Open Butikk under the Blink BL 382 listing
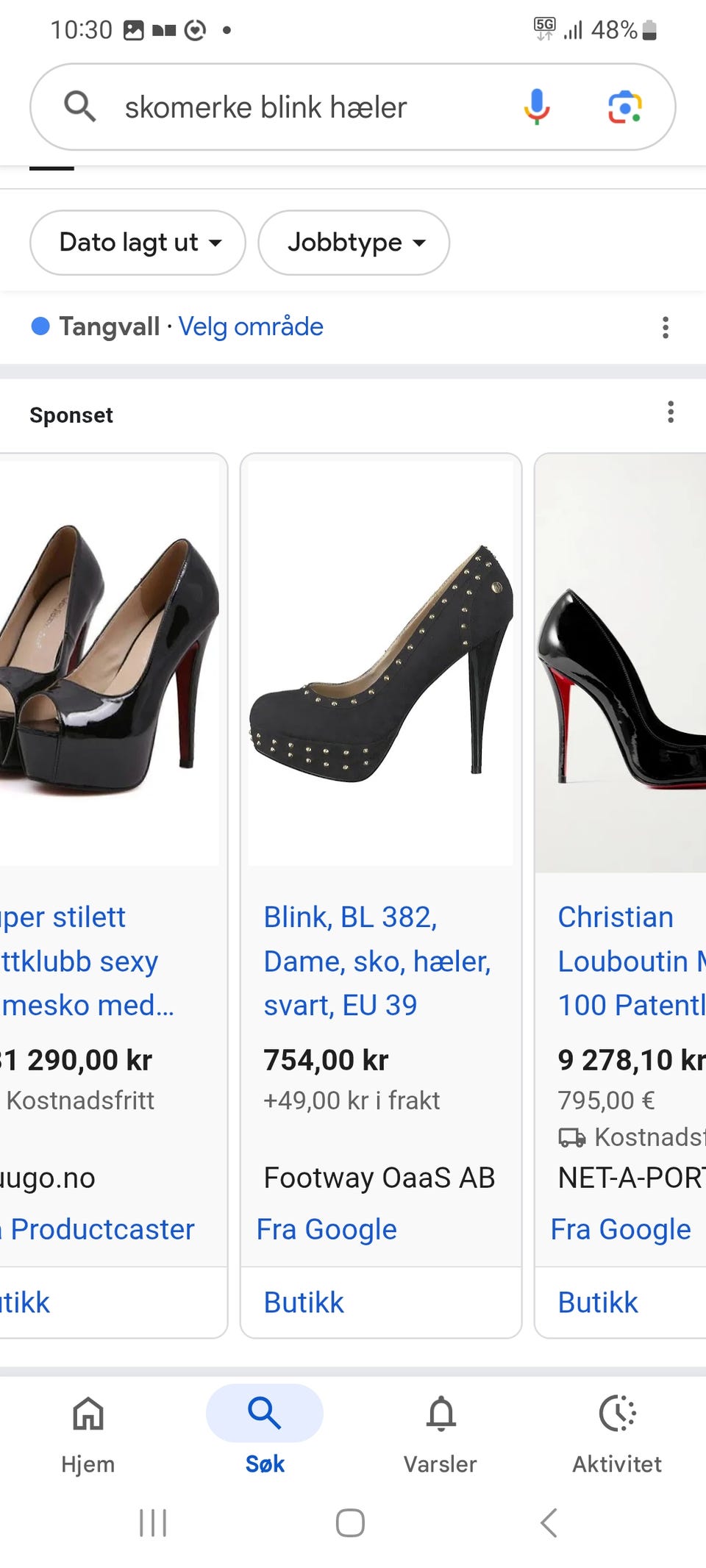The image size is (706, 1568). pos(303,1301)
